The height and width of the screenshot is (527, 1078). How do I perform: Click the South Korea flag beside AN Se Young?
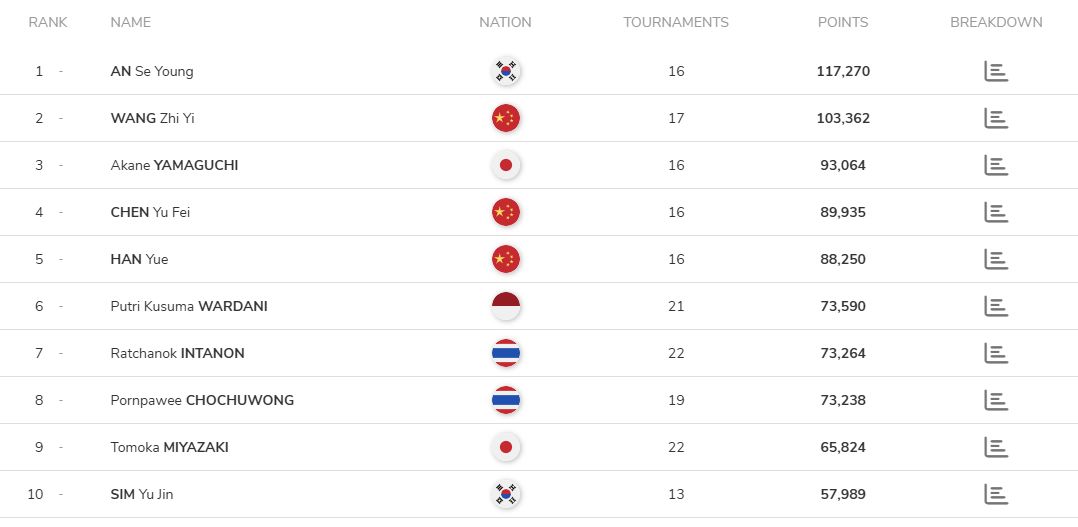pos(506,71)
